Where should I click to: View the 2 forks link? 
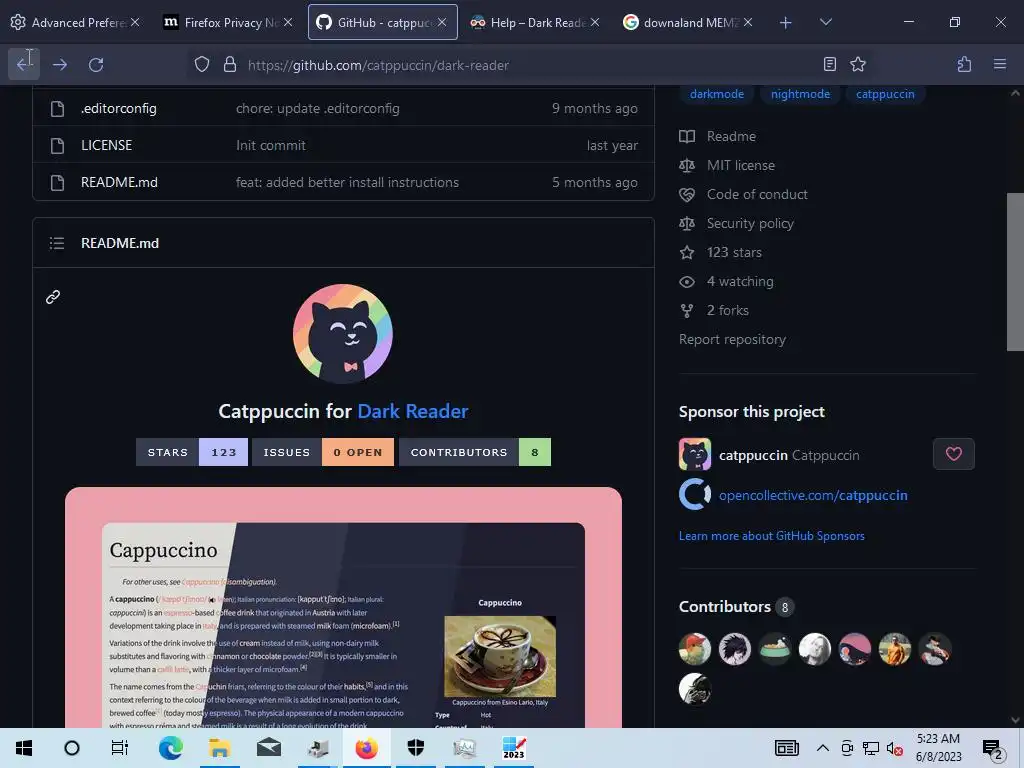coord(728,310)
